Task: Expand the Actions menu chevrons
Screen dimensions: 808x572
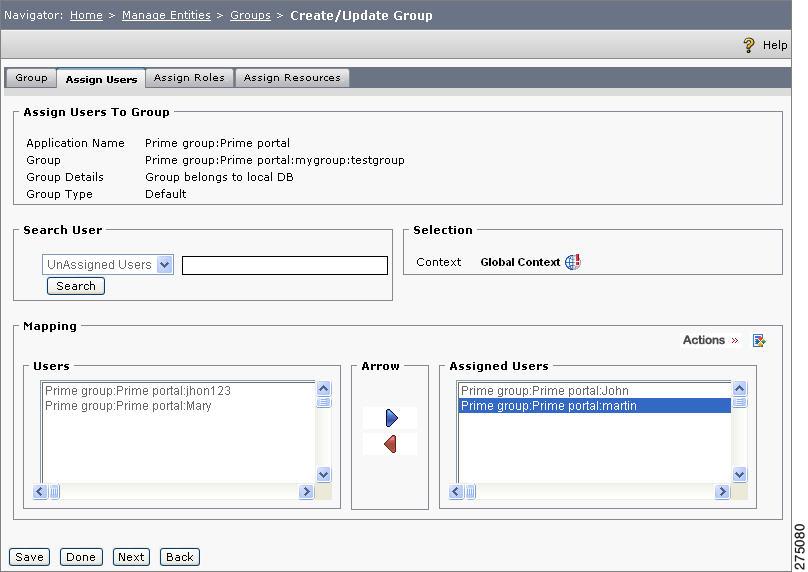Action: (735, 340)
